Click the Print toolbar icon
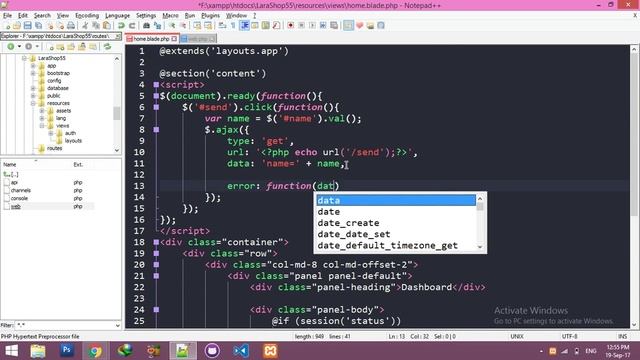The height and width of the screenshot is (360, 640). pyautogui.click(x=71, y=26)
